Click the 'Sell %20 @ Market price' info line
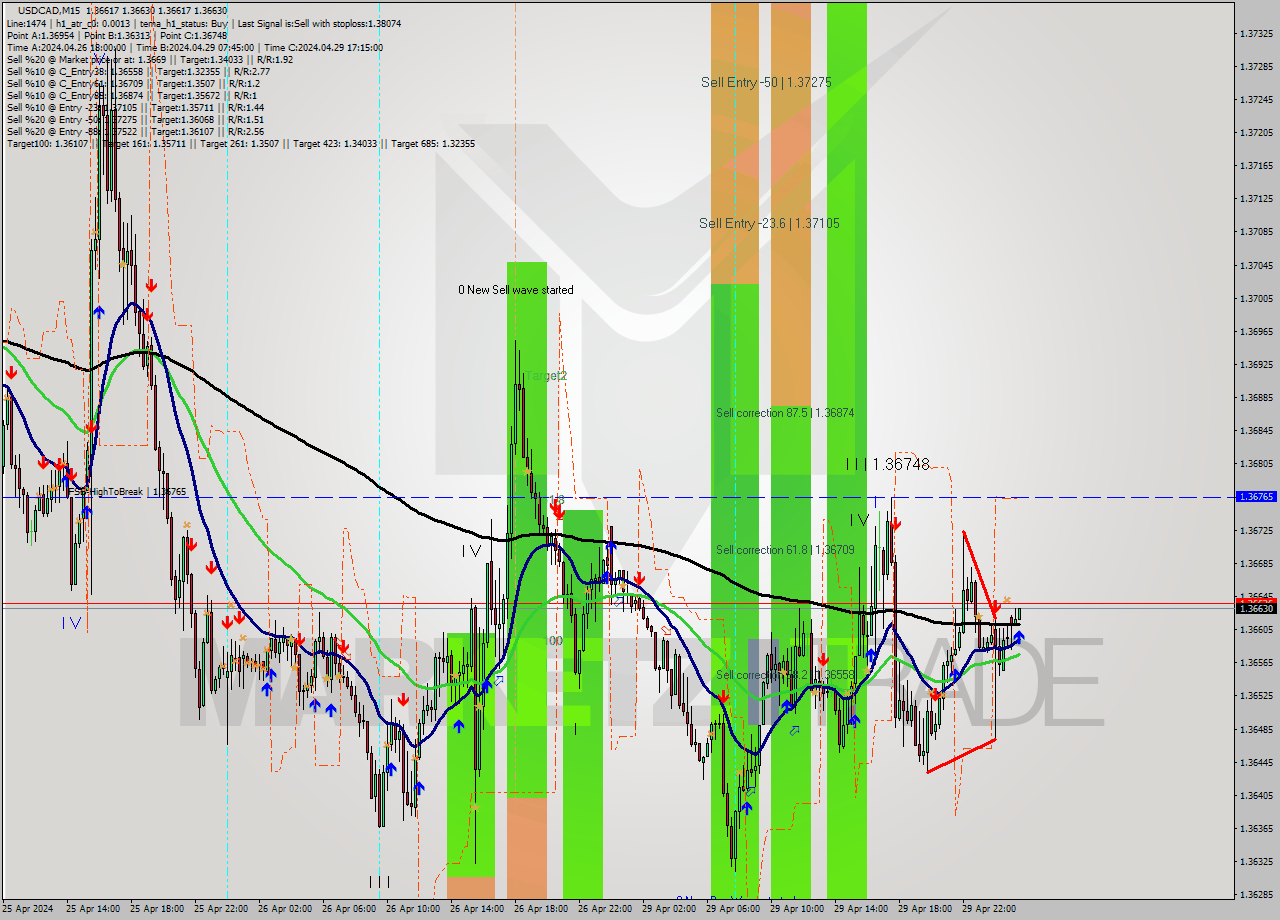 [x=149, y=60]
